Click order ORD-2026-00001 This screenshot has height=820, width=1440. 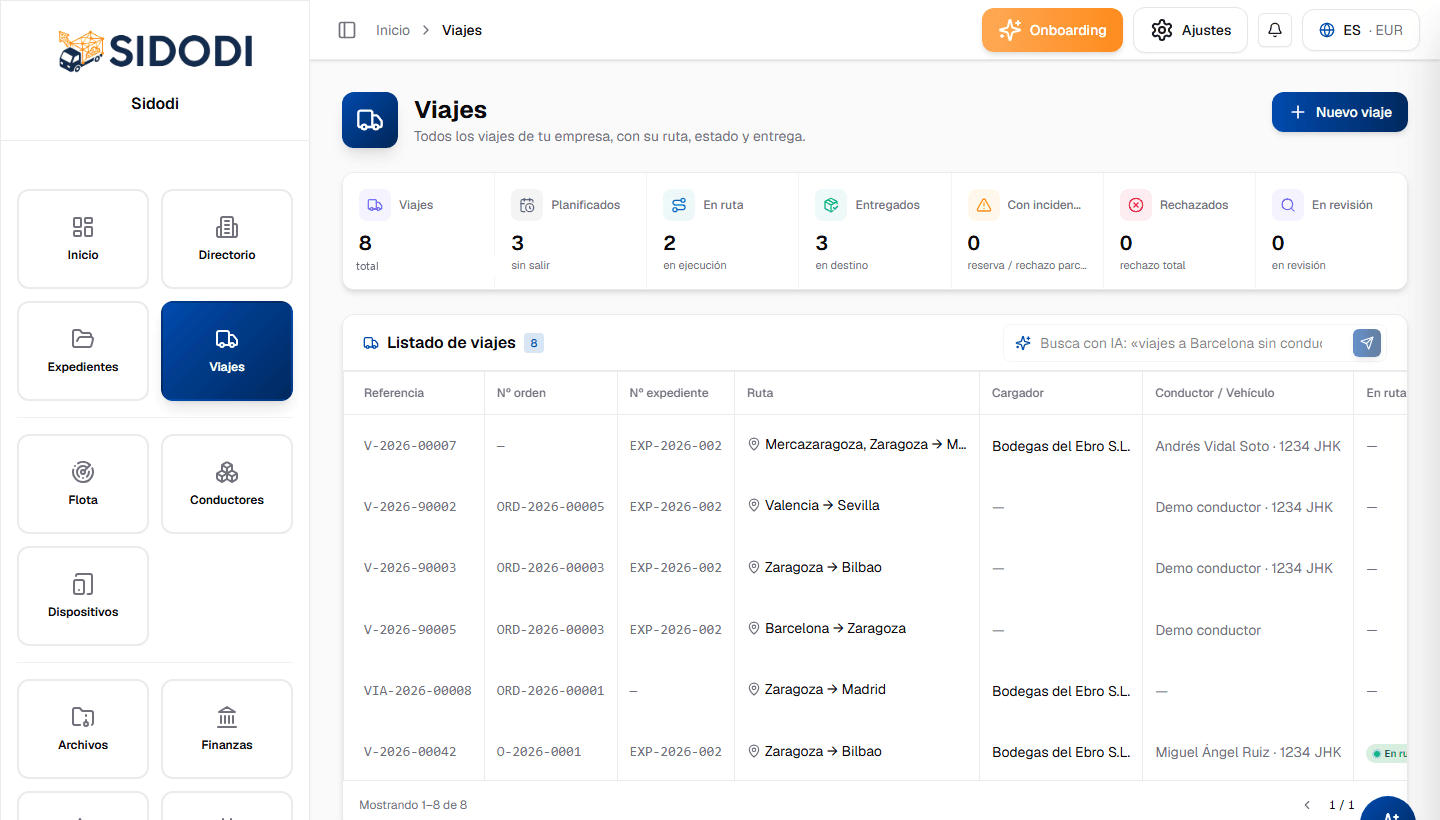tap(551, 691)
